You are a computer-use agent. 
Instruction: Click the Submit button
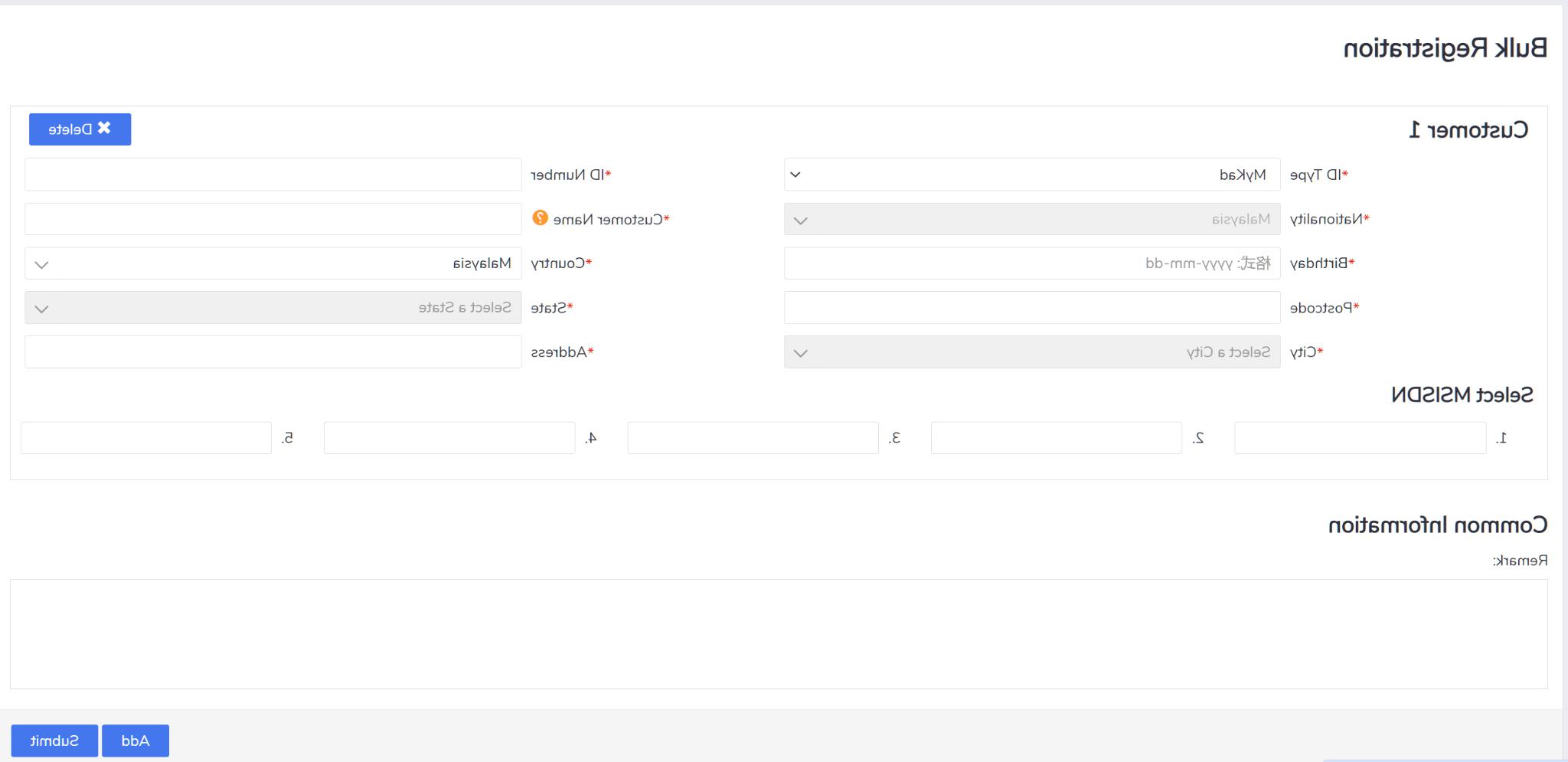[x=54, y=741]
